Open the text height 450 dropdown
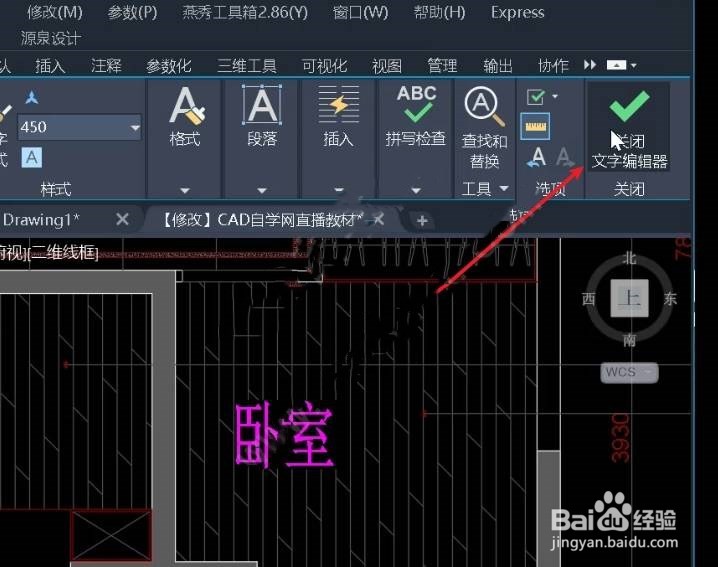Image resolution: width=718 pixels, height=567 pixels. pyautogui.click(x=135, y=127)
